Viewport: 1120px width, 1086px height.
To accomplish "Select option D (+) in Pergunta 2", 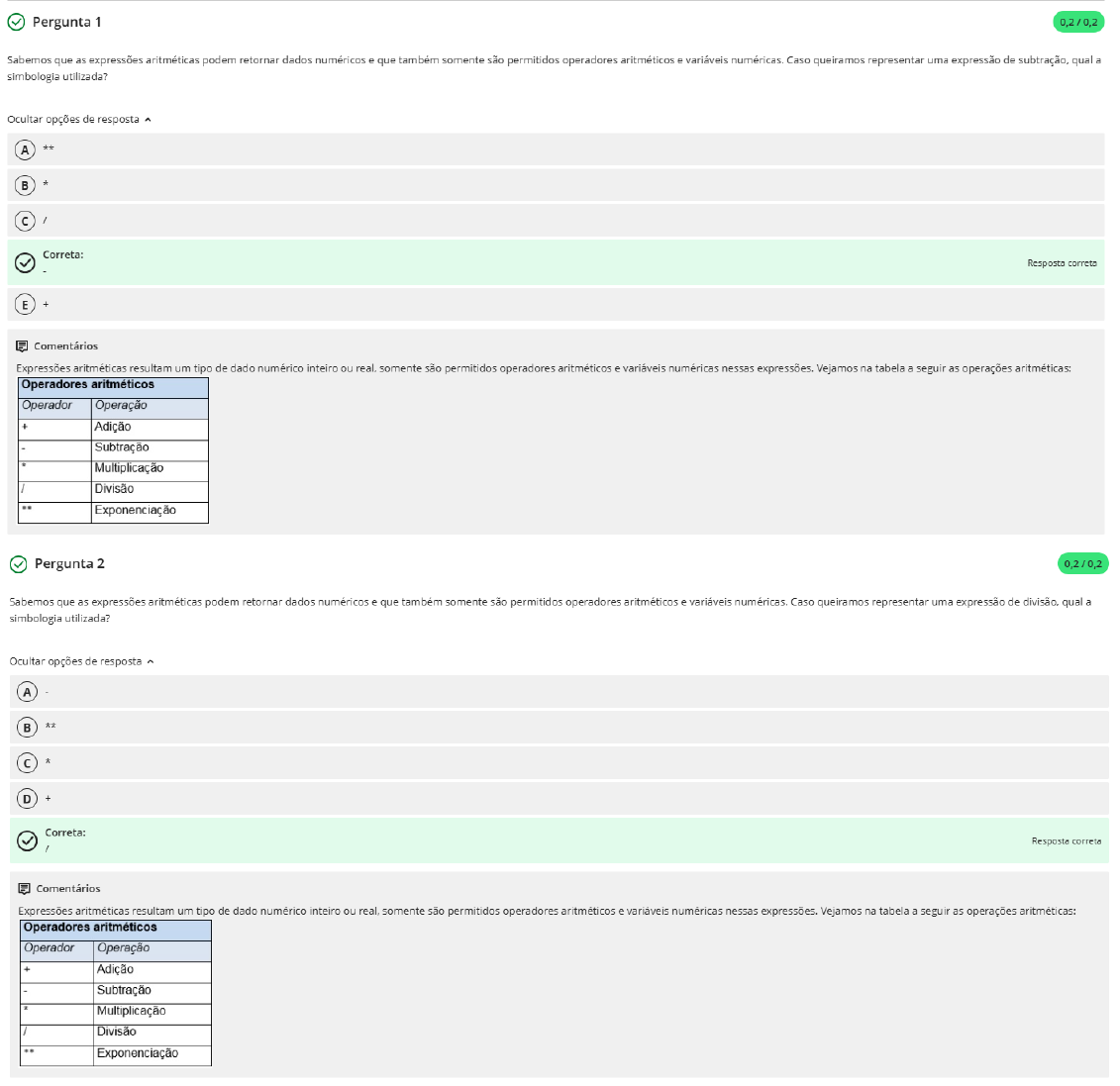I will (x=28, y=798).
